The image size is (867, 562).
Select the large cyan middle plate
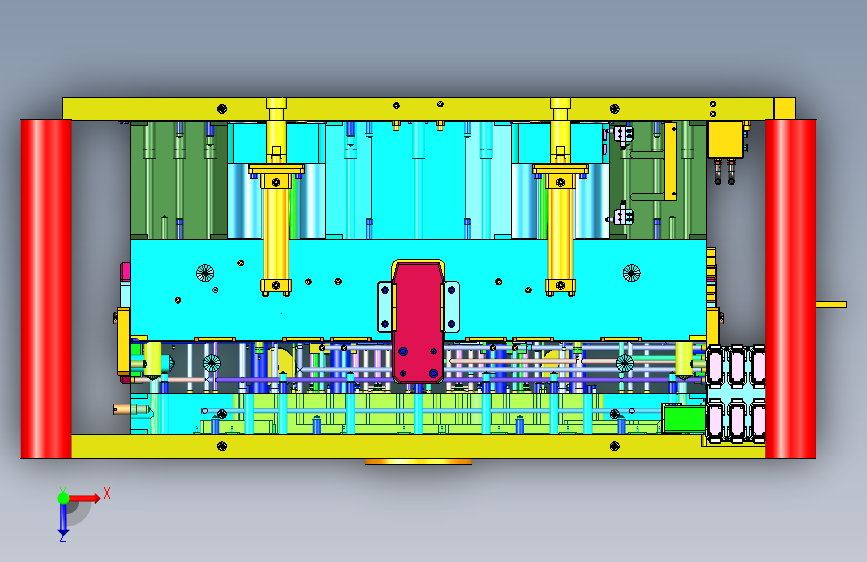point(418,290)
